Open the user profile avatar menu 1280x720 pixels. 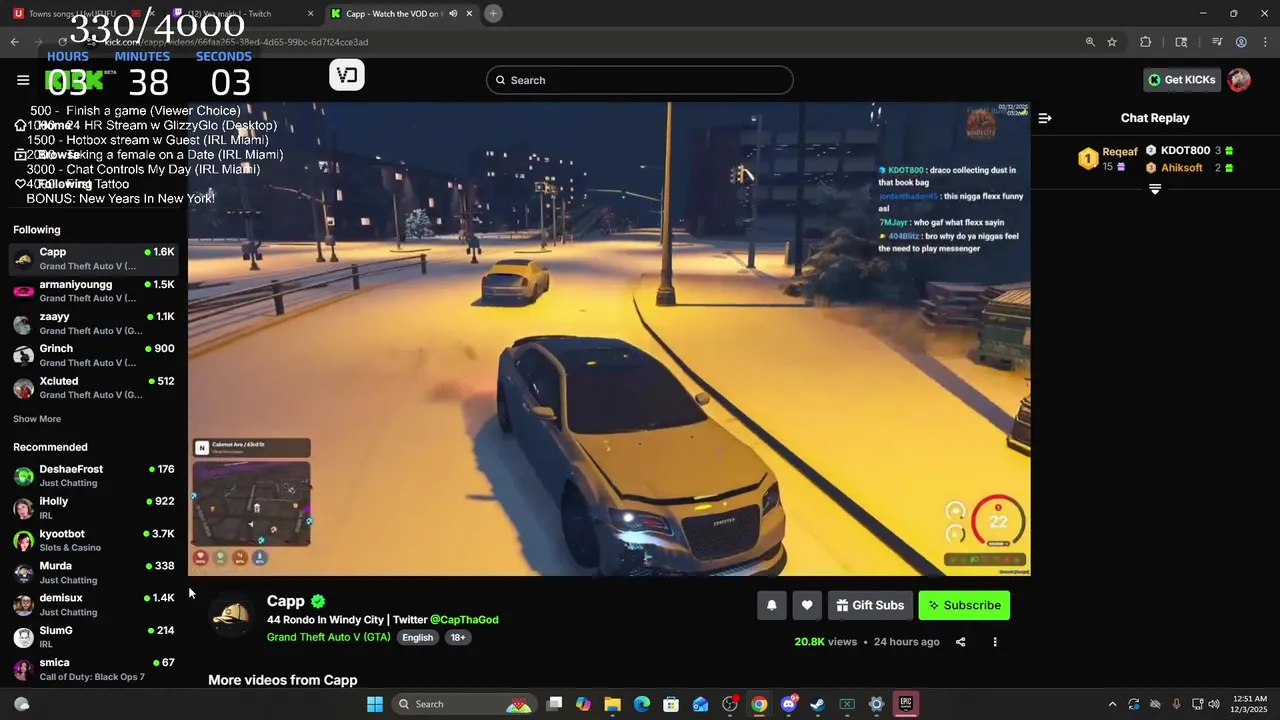(1239, 80)
